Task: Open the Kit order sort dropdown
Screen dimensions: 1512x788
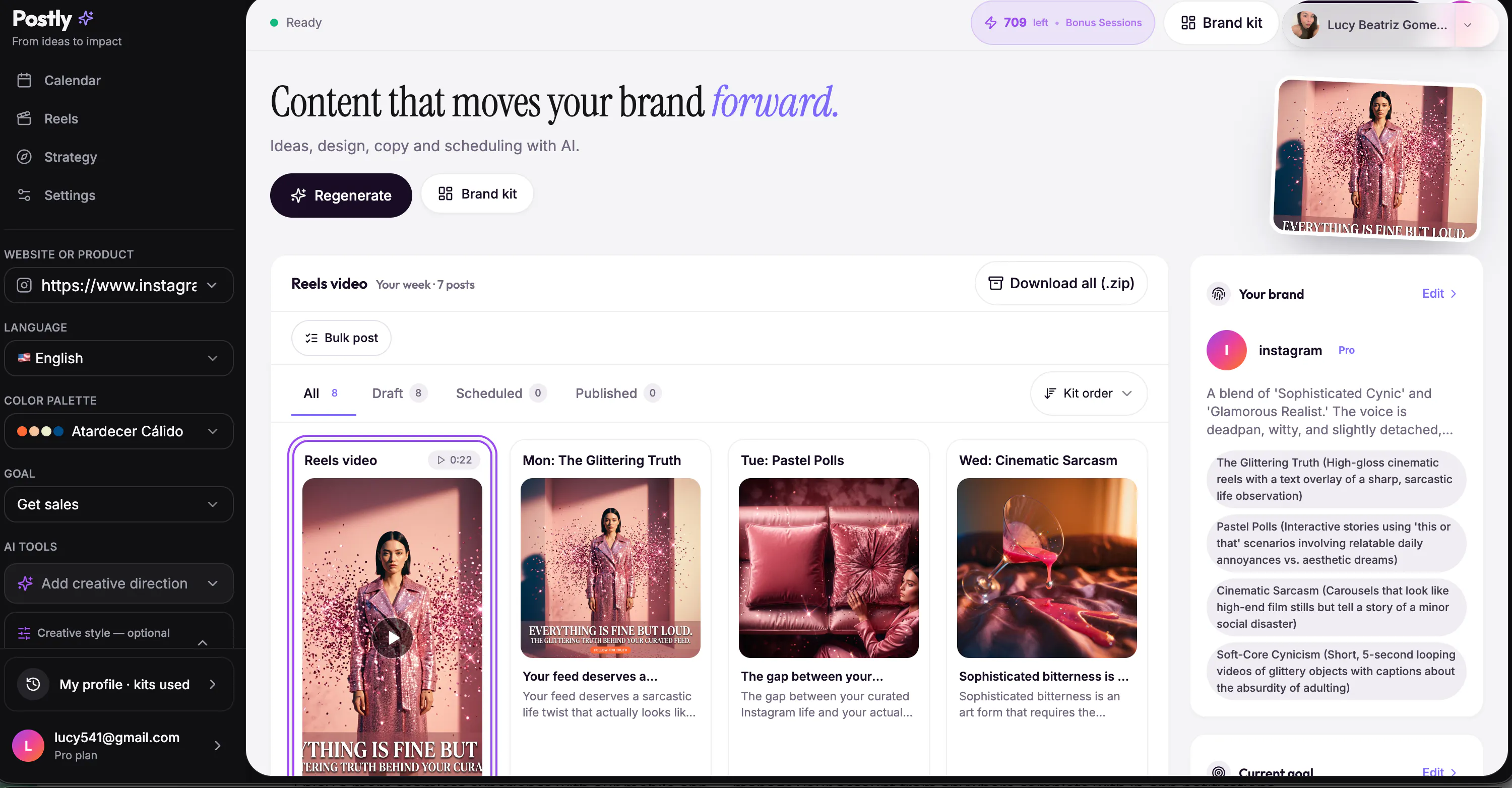Action: [x=1088, y=393]
